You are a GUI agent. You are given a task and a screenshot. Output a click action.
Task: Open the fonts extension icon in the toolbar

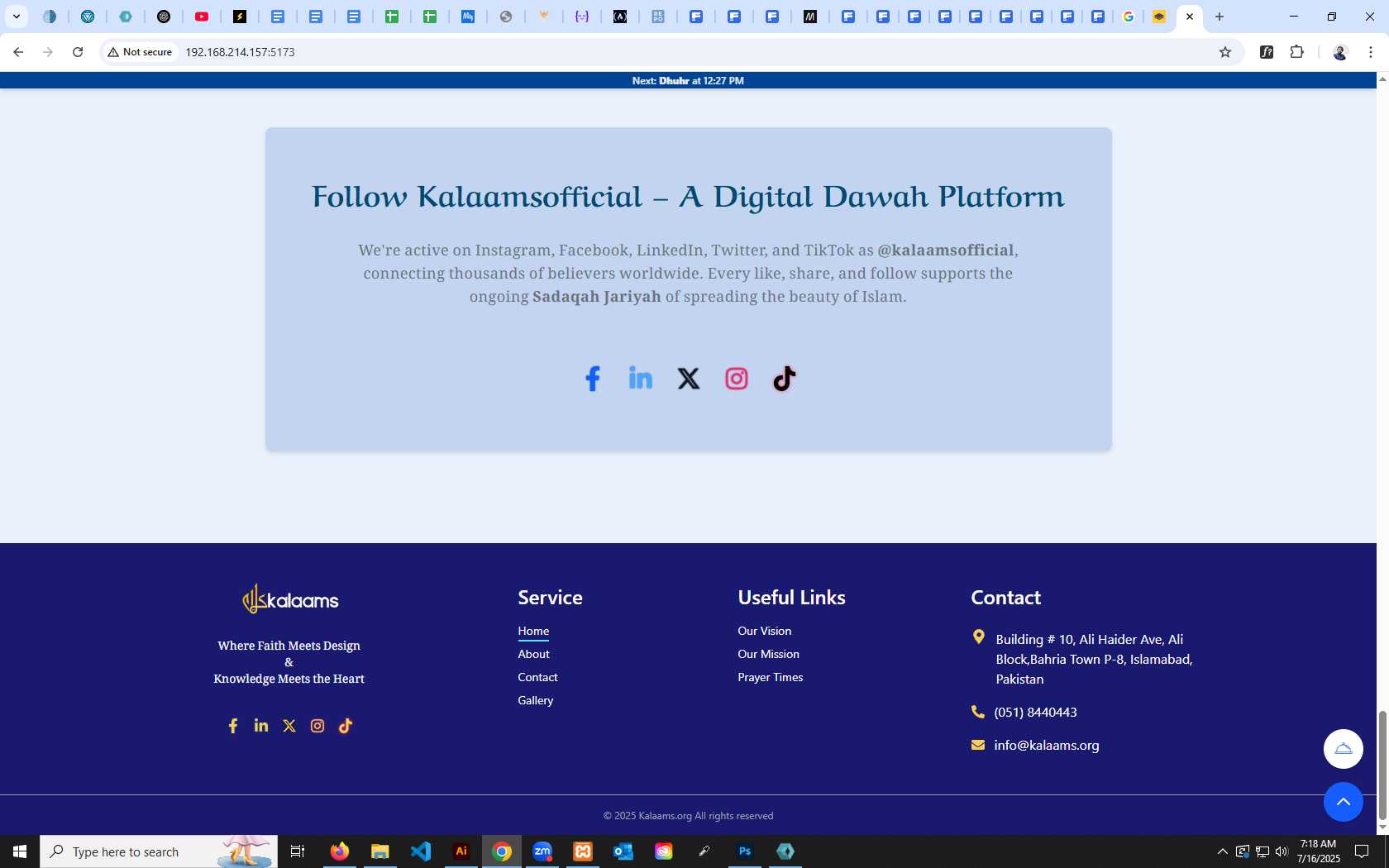coord(1267,52)
